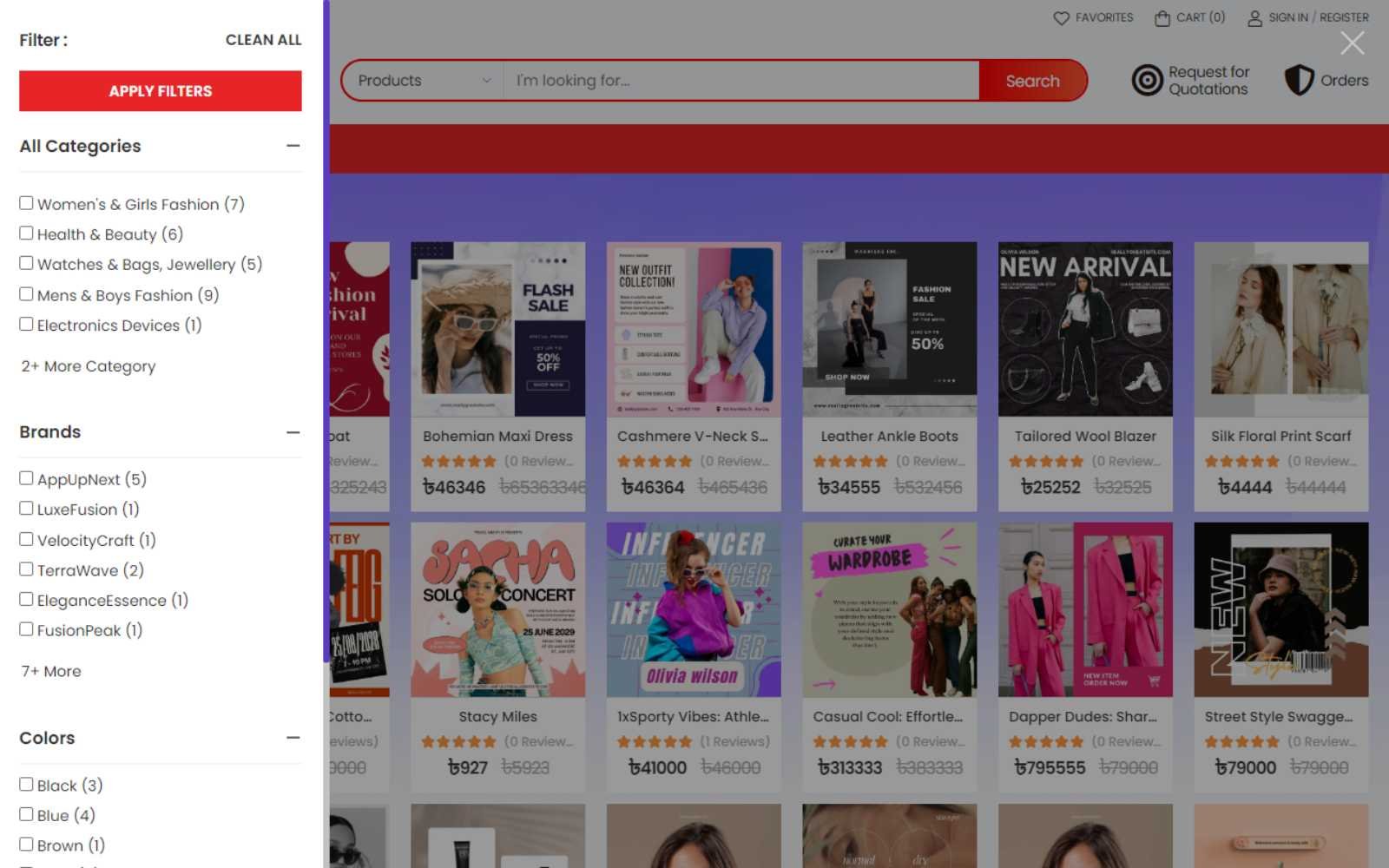Click the star rating of Stacy Miles

(x=458, y=742)
